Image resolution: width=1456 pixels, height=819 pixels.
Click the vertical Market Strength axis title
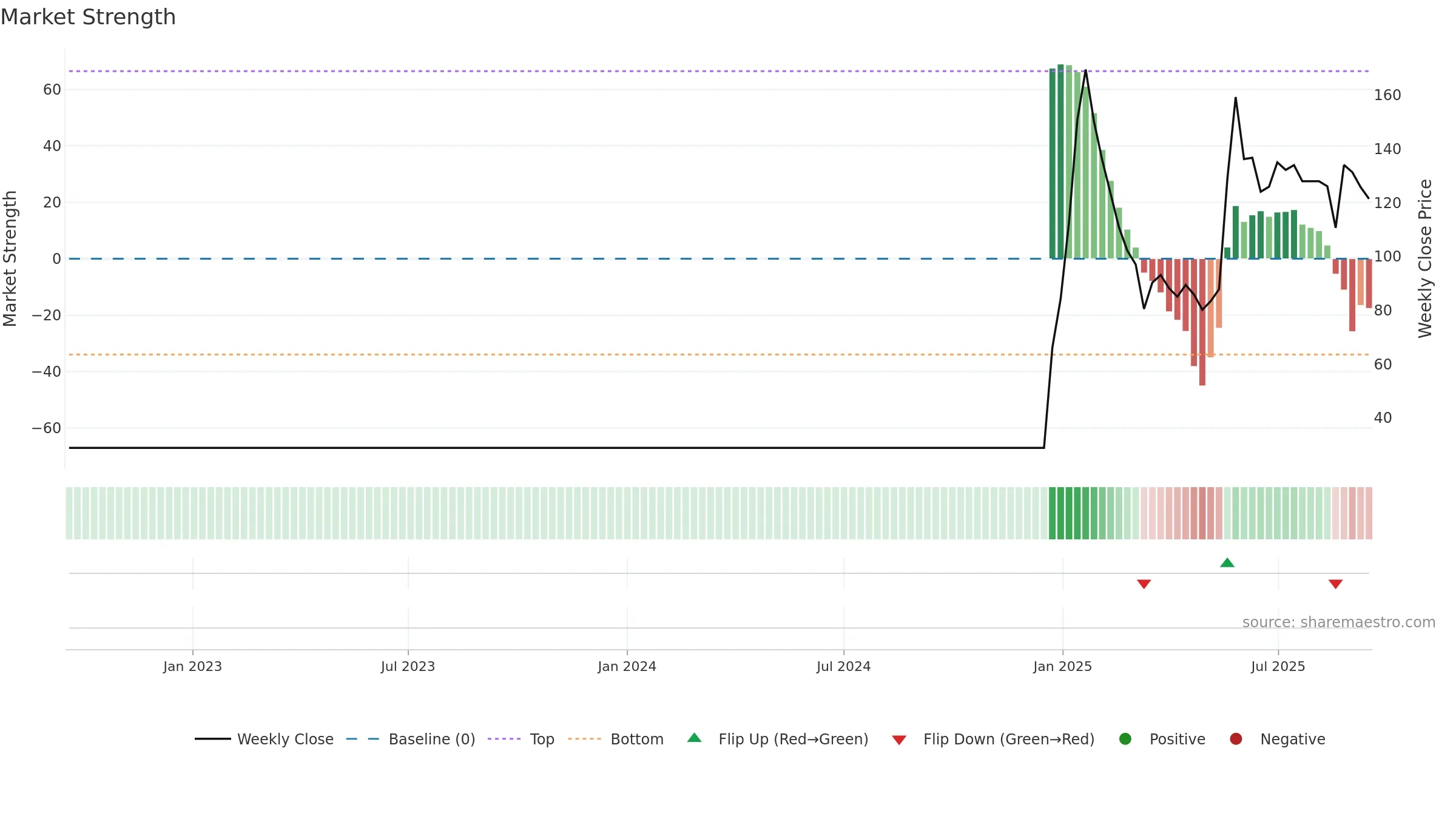10,258
